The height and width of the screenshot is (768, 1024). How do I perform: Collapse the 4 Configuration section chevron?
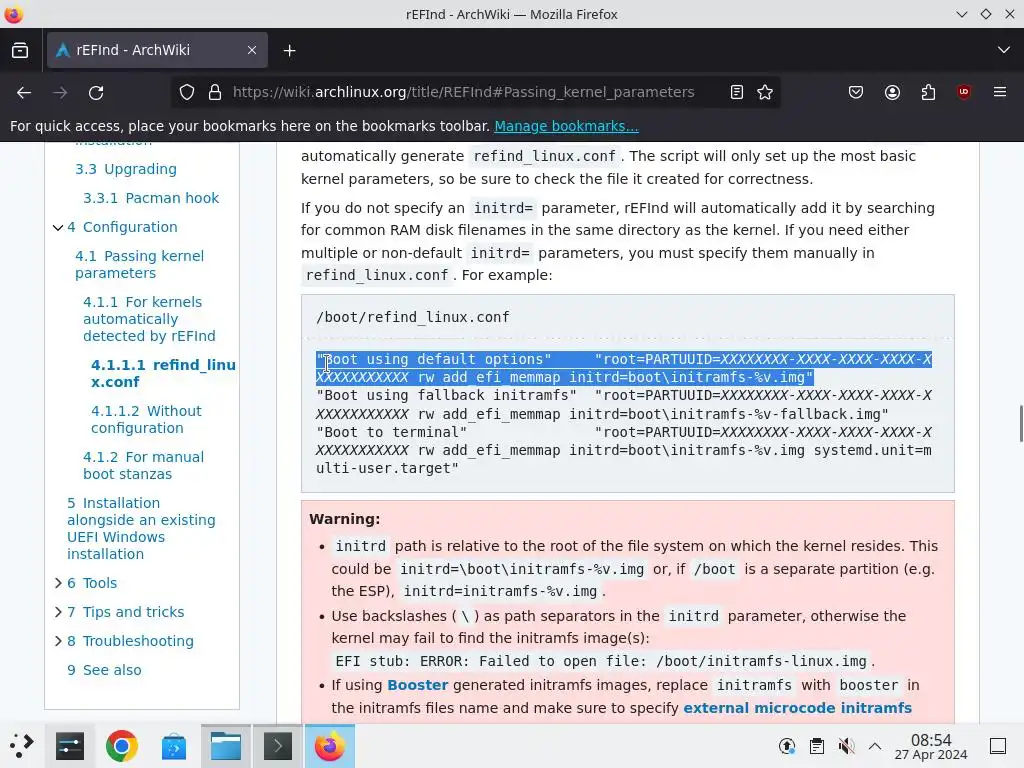pyautogui.click(x=58, y=227)
